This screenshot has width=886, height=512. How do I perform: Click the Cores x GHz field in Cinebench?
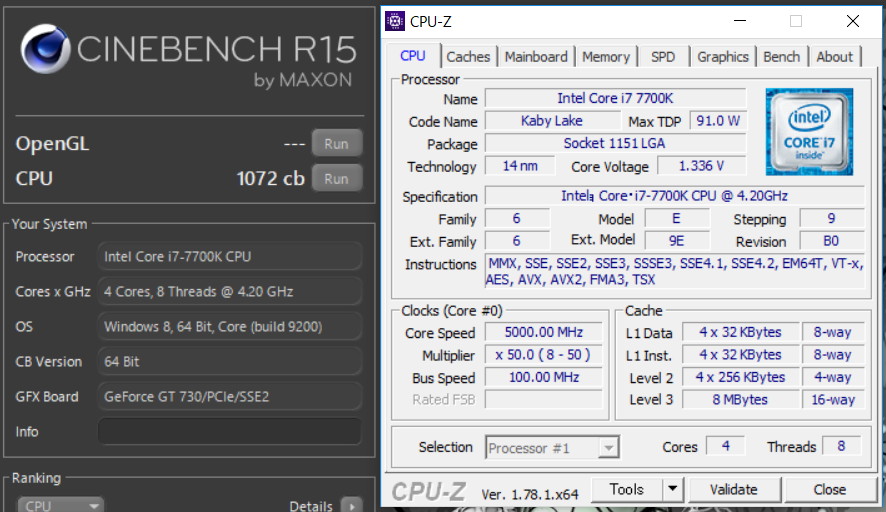click(x=229, y=292)
